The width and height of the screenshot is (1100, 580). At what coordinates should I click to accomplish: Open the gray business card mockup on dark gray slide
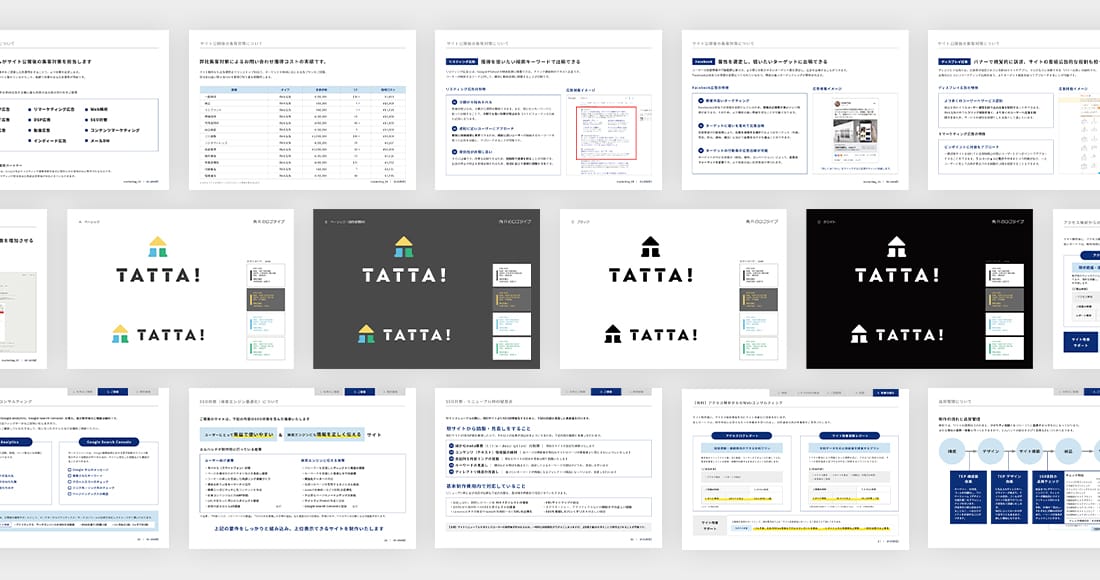[x=512, y=299]
